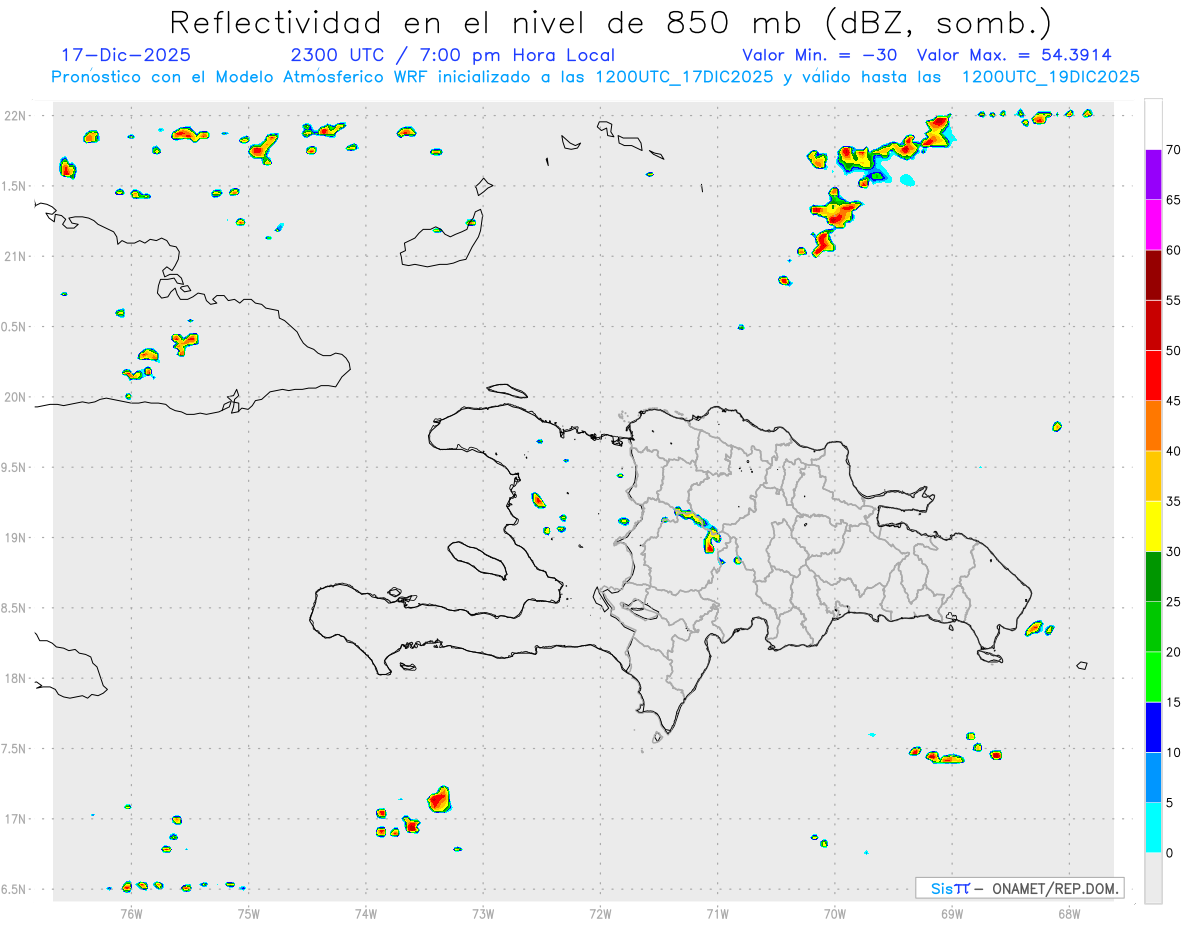The height and width of the screenshot is (927, 1200).
Task: Pick the purple 65-70 dBZ legend swatch
Action: tap(1153, 175)
